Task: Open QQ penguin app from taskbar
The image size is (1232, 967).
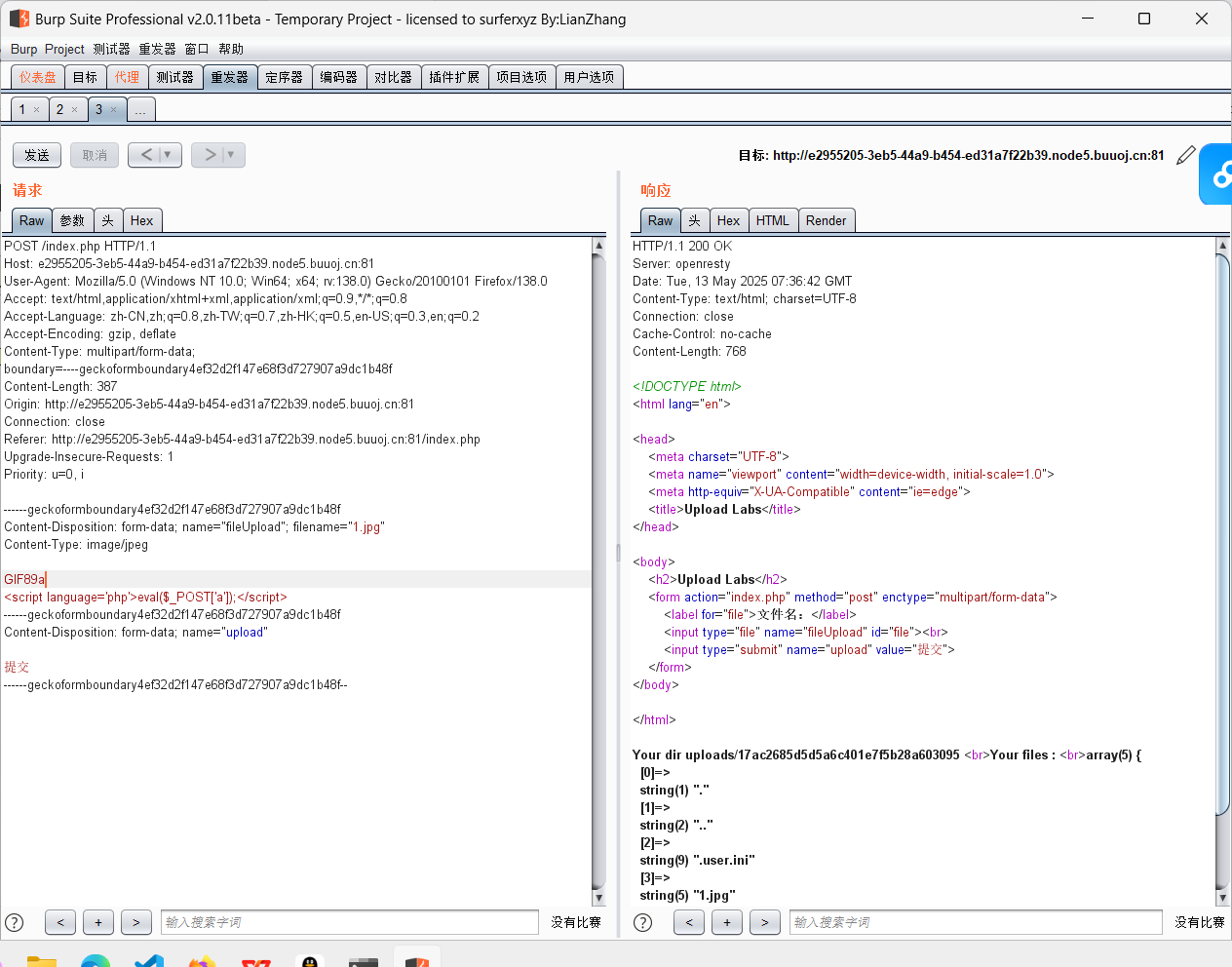Action: pos(310,961)
